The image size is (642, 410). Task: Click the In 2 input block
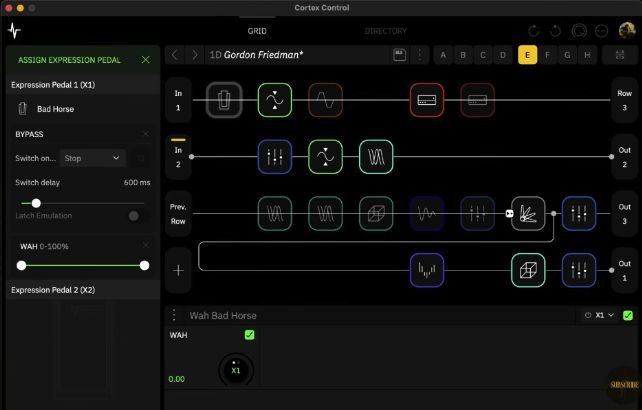[x=178, y=157]
